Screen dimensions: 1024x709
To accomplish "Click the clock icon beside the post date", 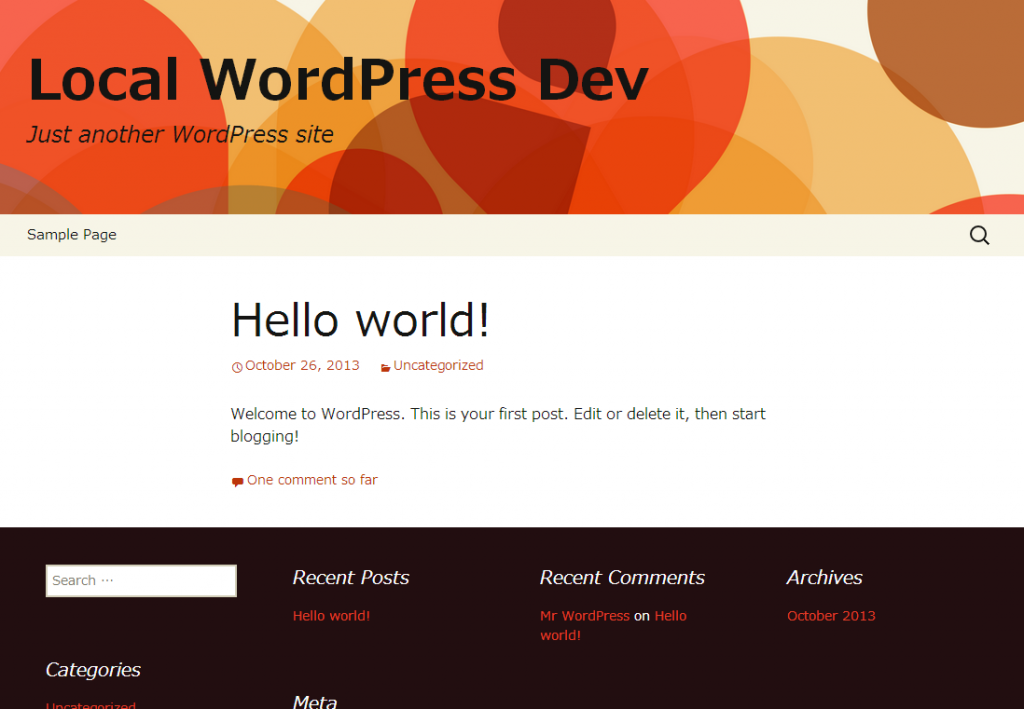I will coord(237,367).
